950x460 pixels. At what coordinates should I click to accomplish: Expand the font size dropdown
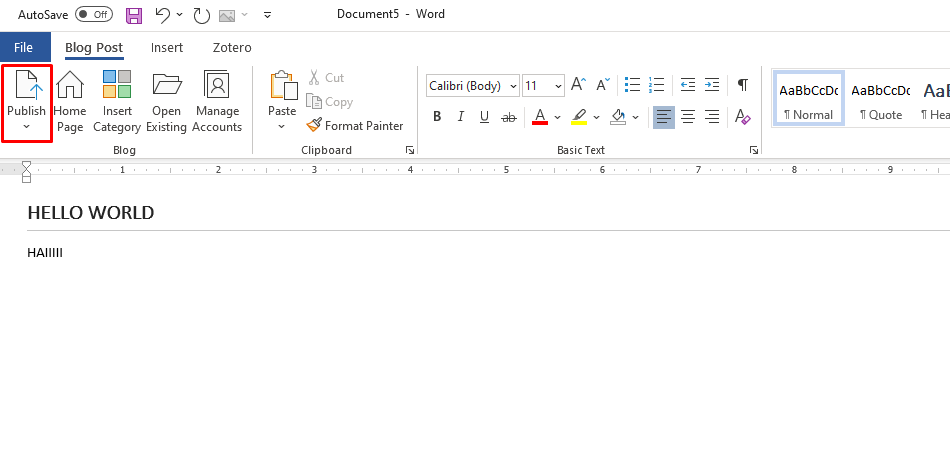[557, 86]
